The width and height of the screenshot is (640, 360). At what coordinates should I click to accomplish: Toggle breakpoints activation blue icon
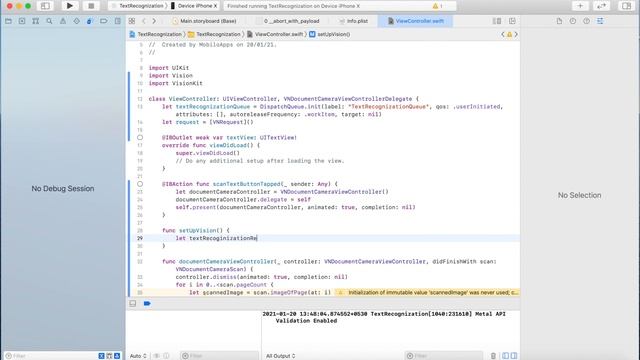[147, 303]
